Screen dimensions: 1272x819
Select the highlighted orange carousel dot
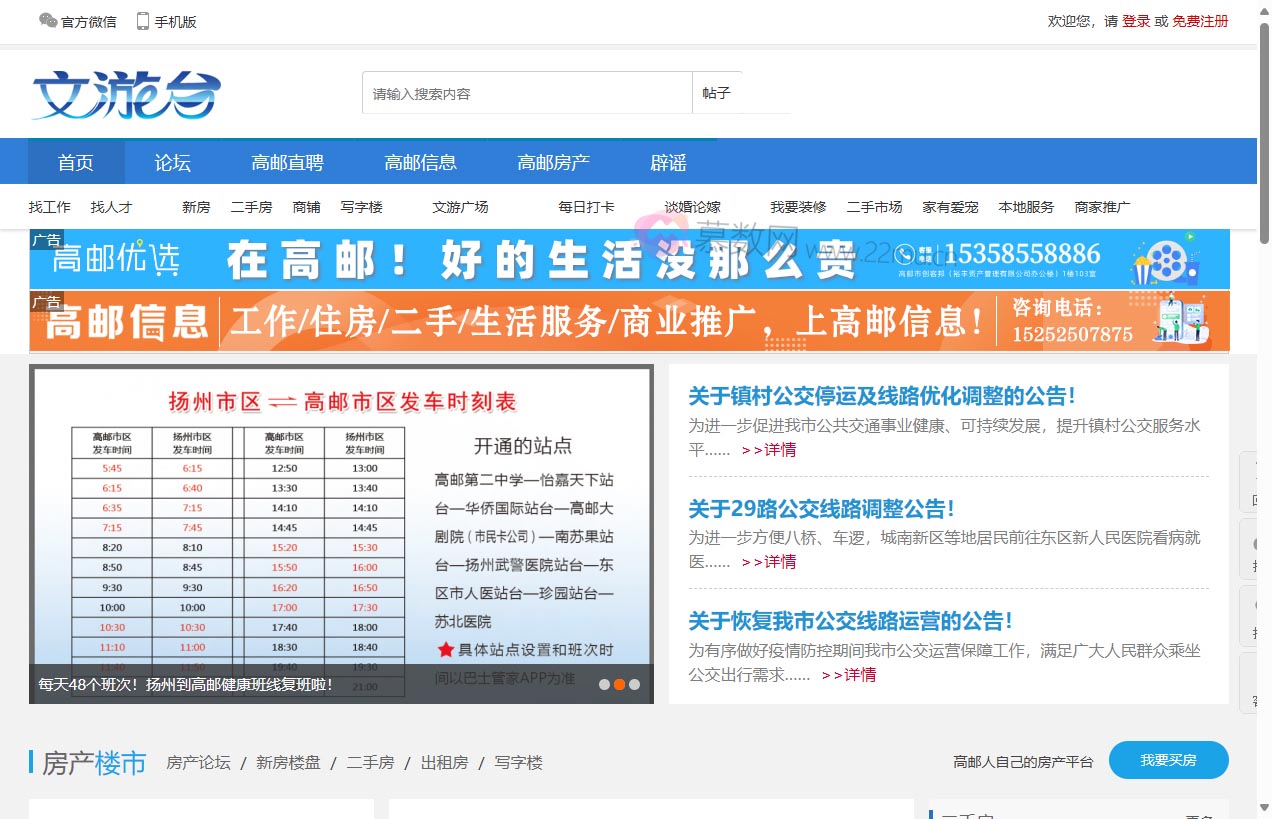(619, 685)
